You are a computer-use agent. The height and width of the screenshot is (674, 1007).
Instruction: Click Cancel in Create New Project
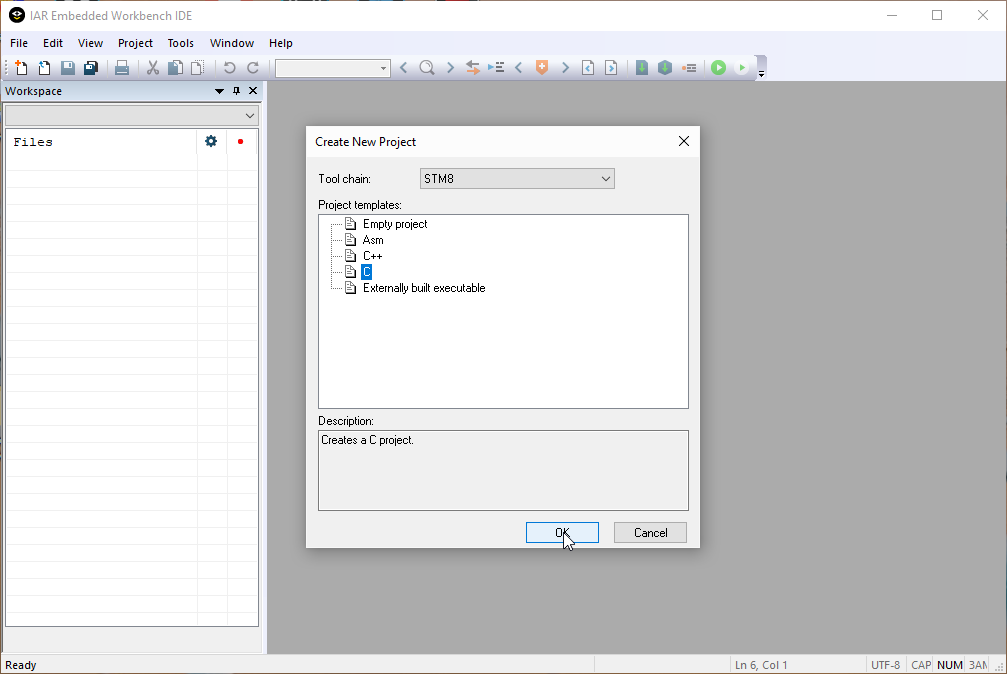click(x=650, y=533)
